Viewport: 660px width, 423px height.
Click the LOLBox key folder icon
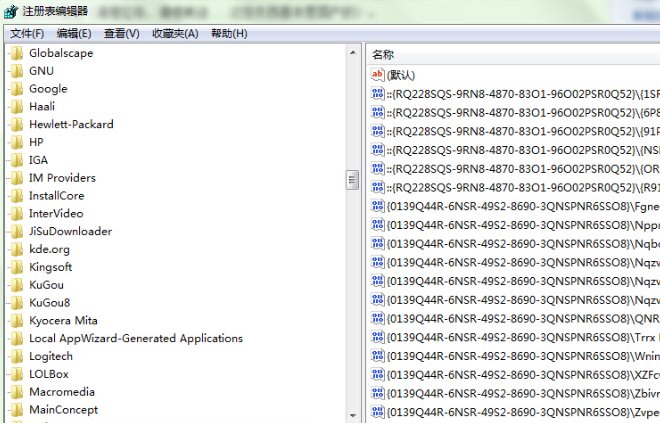click(x=16, y=374)
